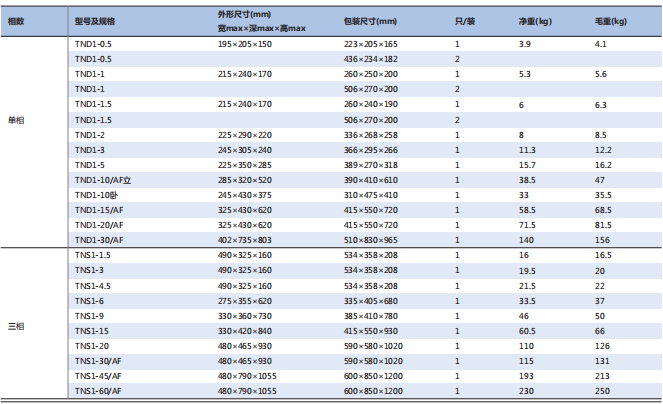
Task: Select model TNS1-9 row label
Action: 89,315
